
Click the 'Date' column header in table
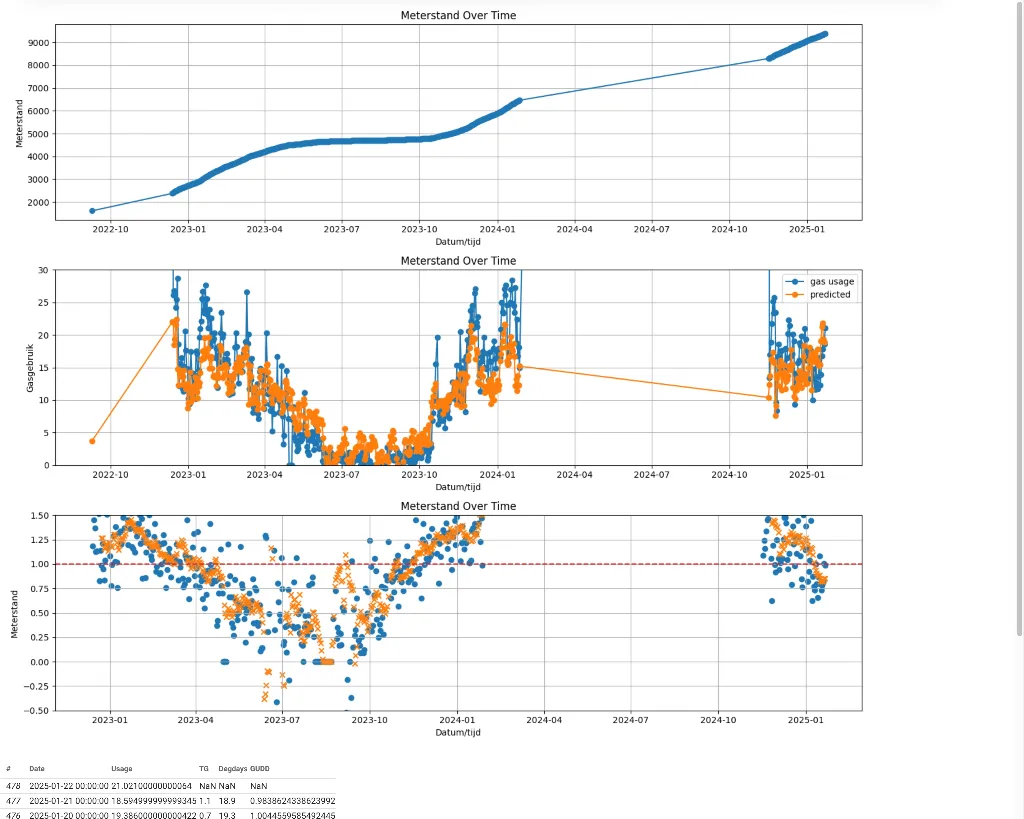pyautogui.click(x=37, y=768)
